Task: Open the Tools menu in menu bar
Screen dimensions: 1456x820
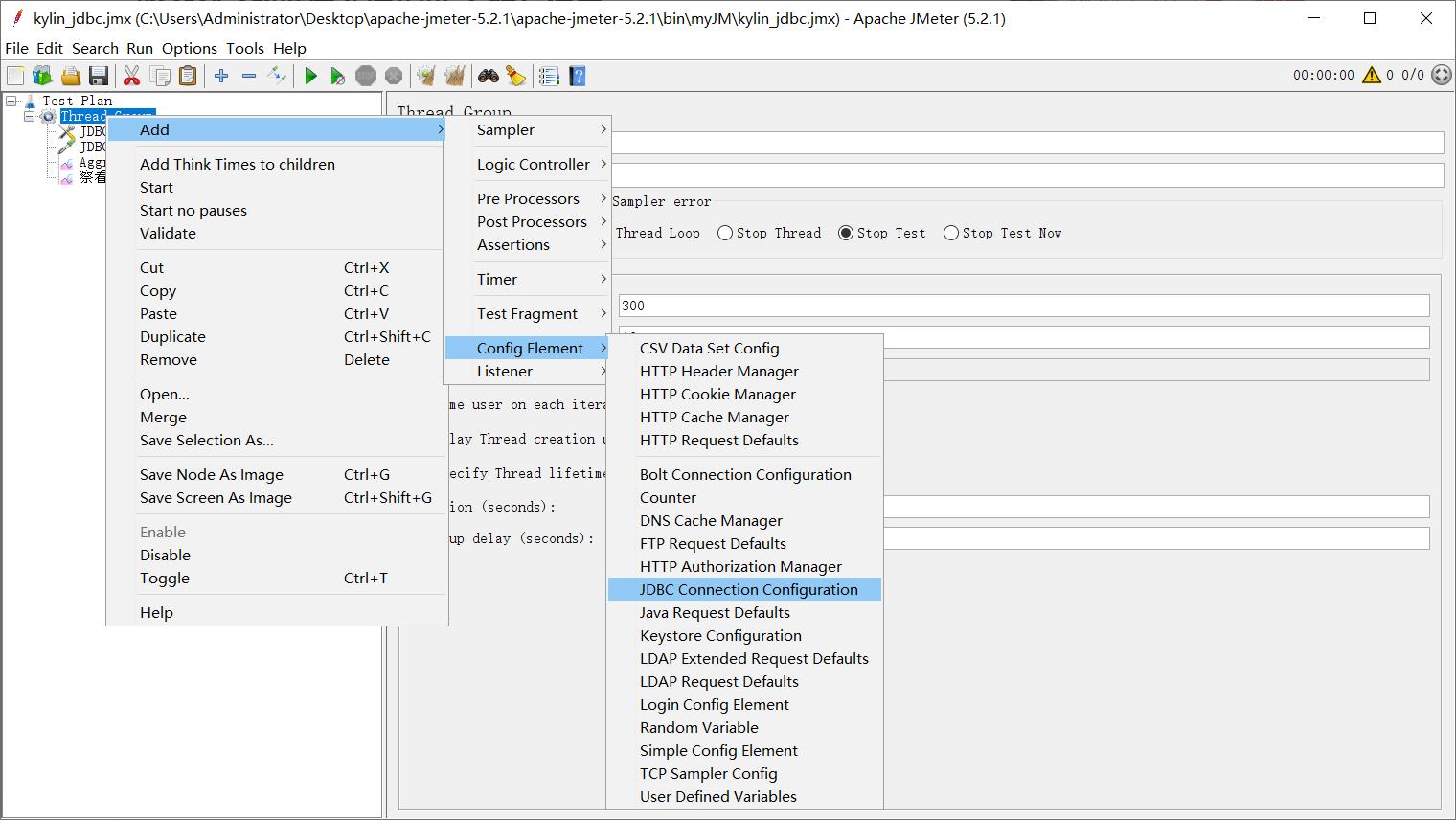Action: (244, 48)
